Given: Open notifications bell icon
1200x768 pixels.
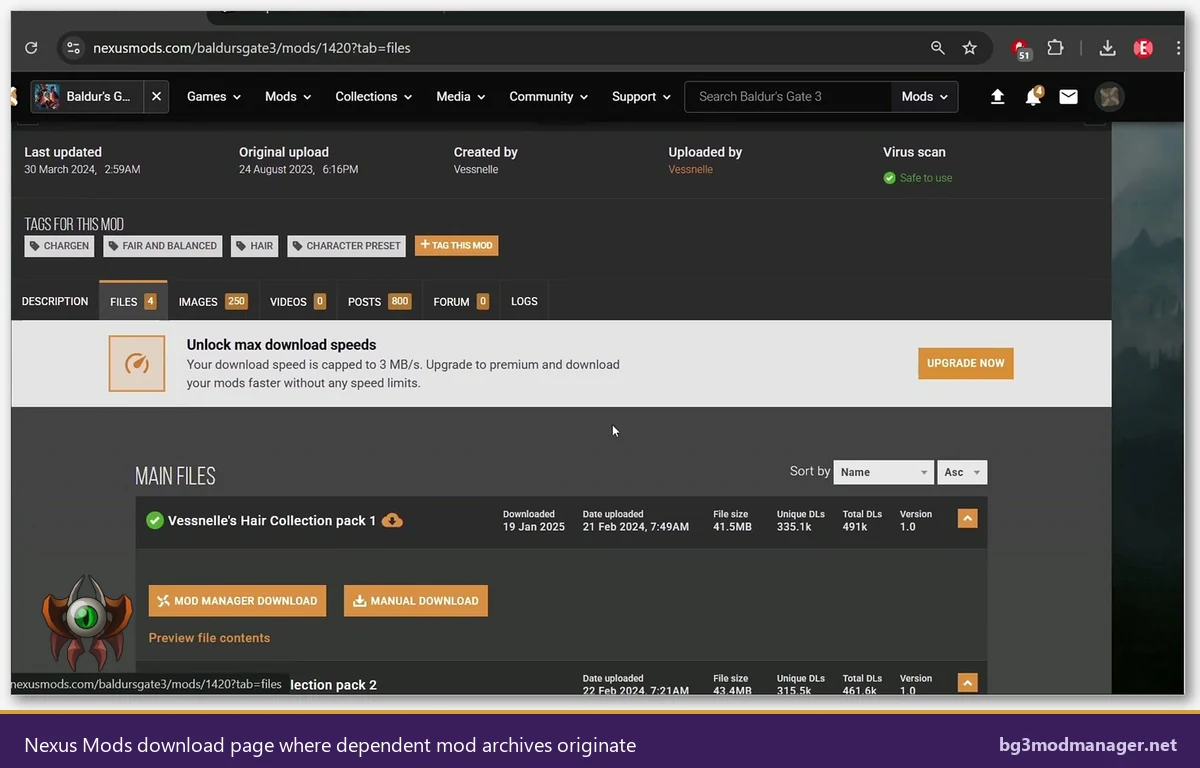Looking at the screenshot, I should 1033,97.
